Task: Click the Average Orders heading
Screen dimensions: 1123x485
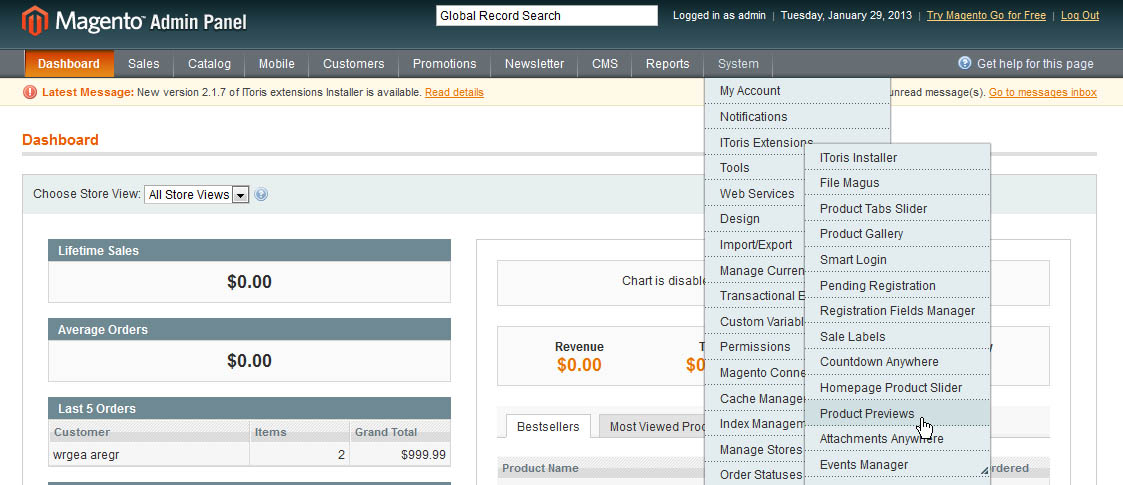Action: pos(249,330)
